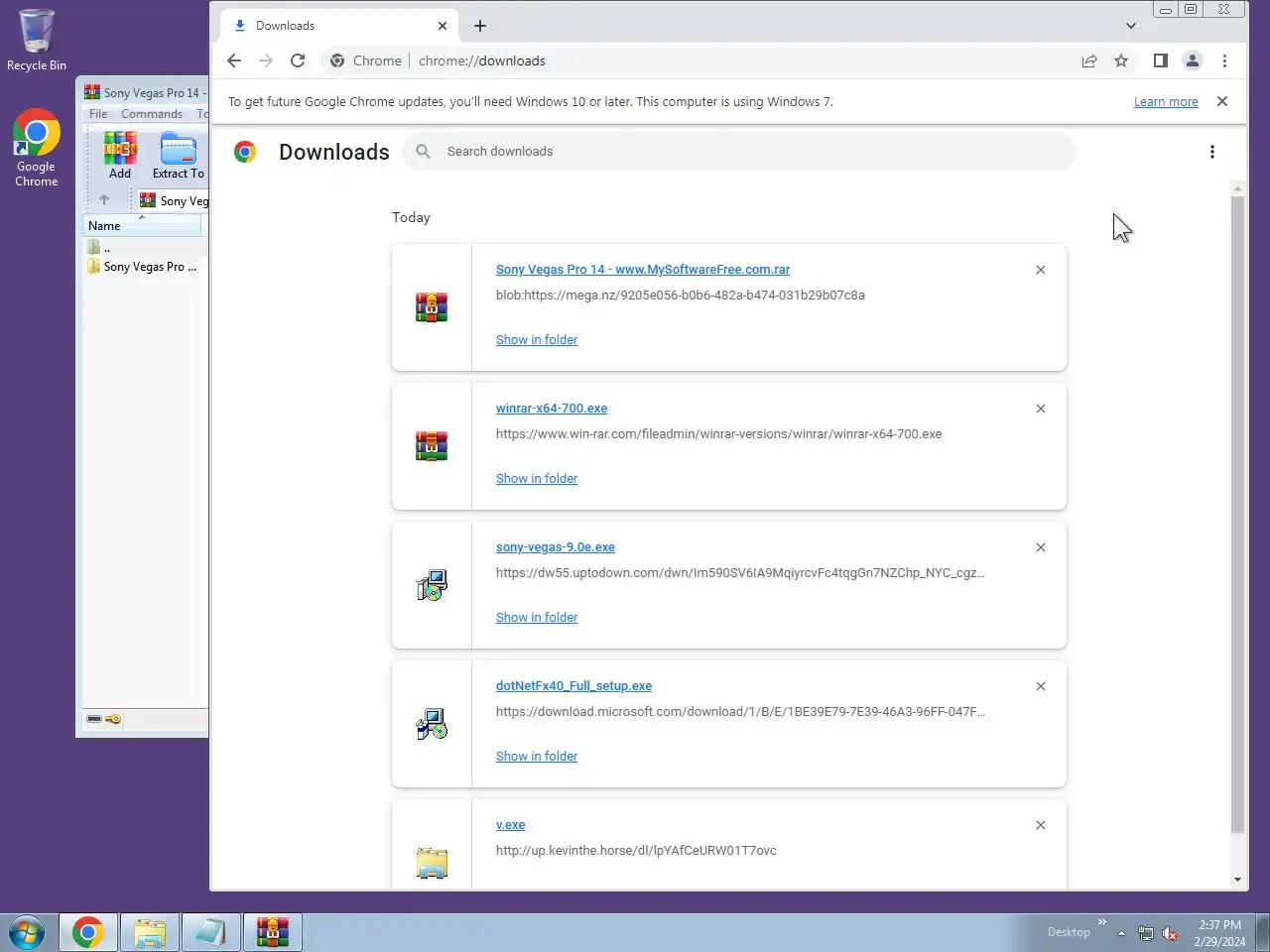Screen dimensions: 1270x952
Task: Click the Name column header in WinRAR
Action: [x=144, y=226]
